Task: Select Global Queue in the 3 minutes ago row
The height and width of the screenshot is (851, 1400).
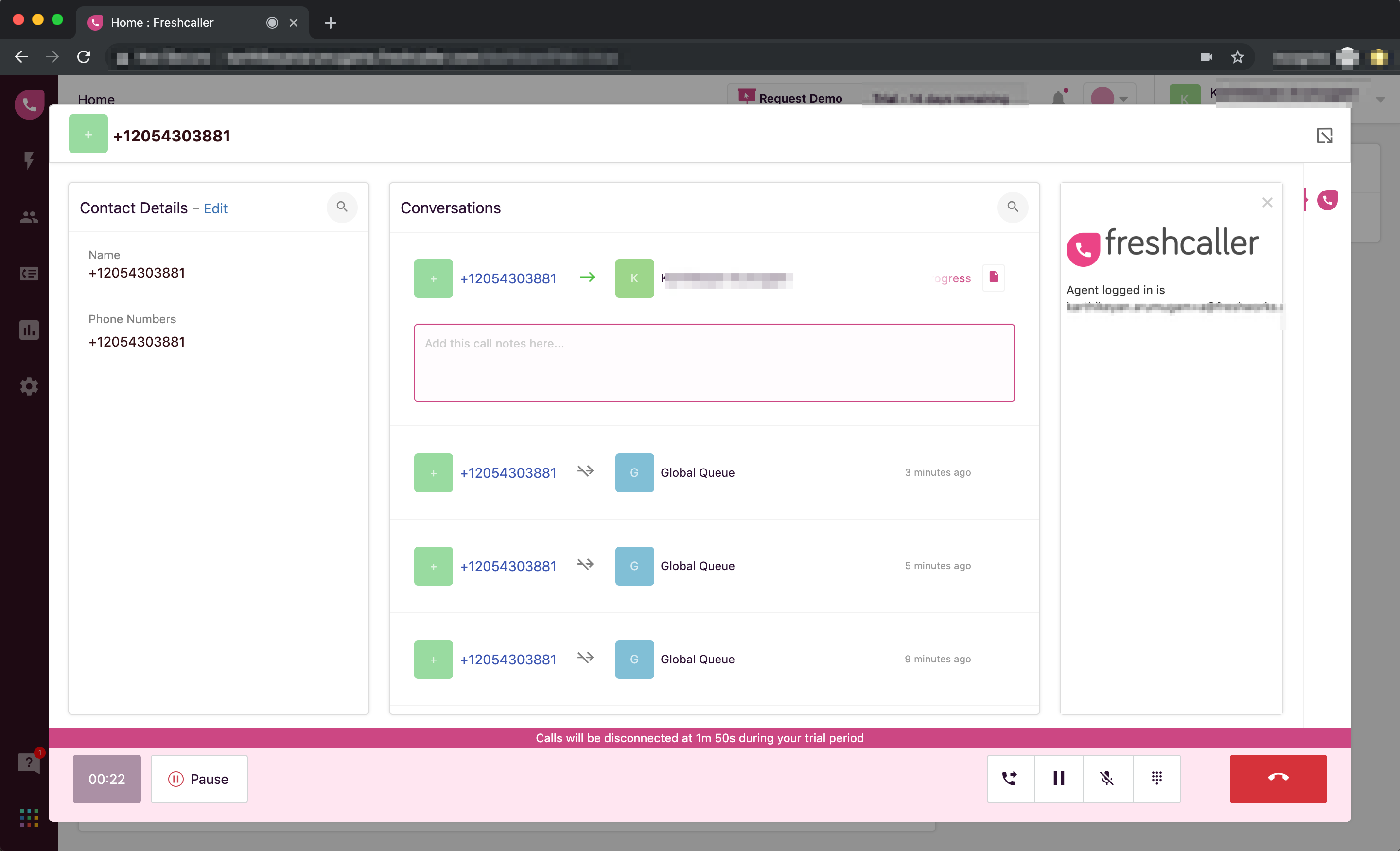Action: (x=697, y=473)
